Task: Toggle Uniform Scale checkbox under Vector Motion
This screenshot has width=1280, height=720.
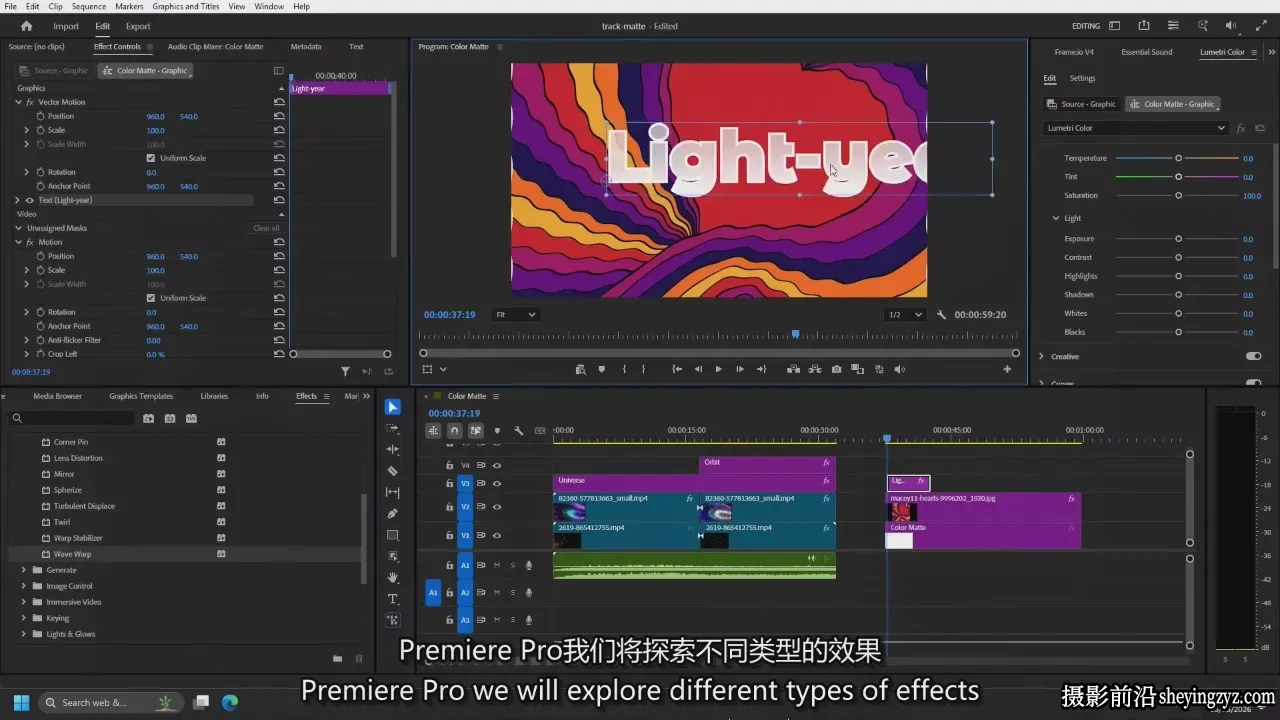Action: pos(151,158)
